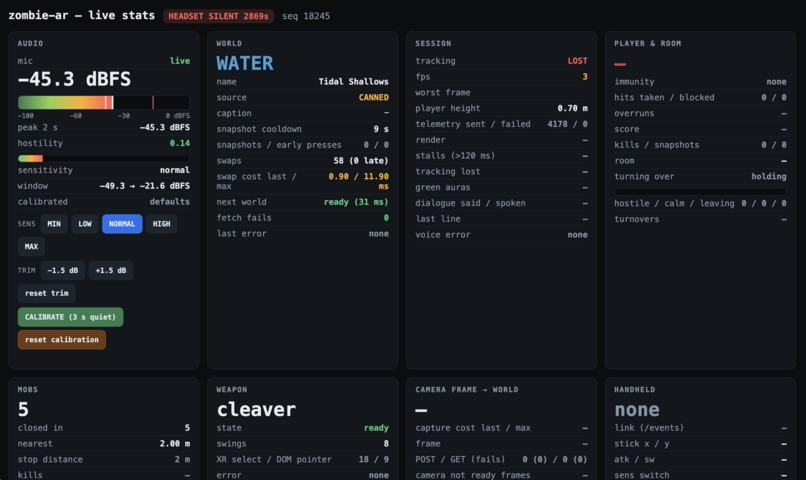Click stop distance 2 m value

pos(182,459)
